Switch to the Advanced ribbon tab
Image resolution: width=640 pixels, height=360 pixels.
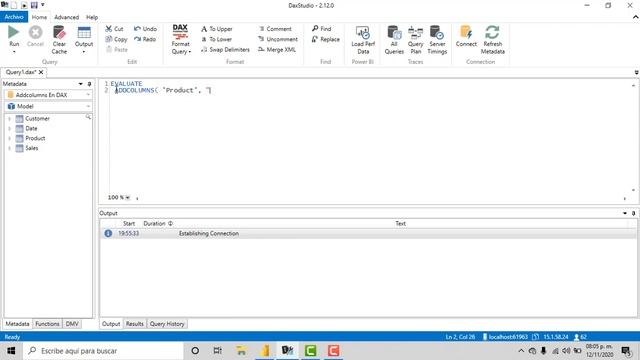coord(67,17)
